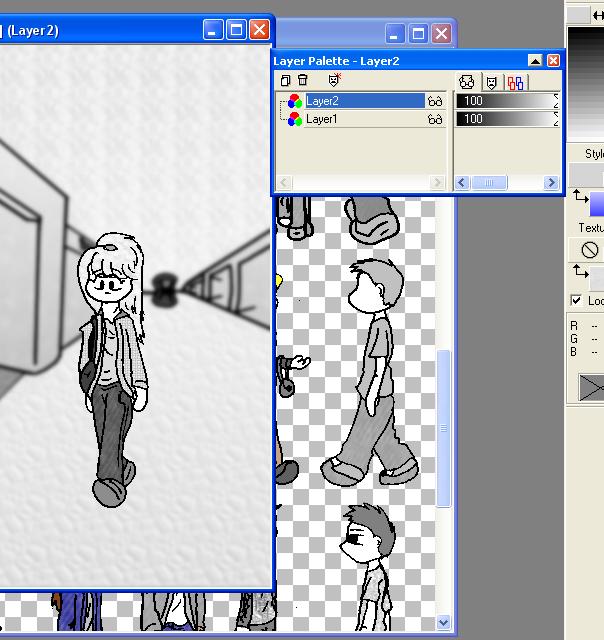This screenshot has height=640, width=604.
Task: Toggle the Lock checkbox in color panel
Action: (576, 300)
